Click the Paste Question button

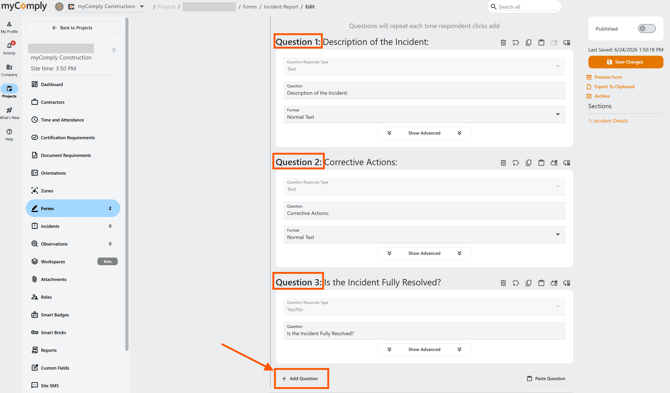point(547,378)
